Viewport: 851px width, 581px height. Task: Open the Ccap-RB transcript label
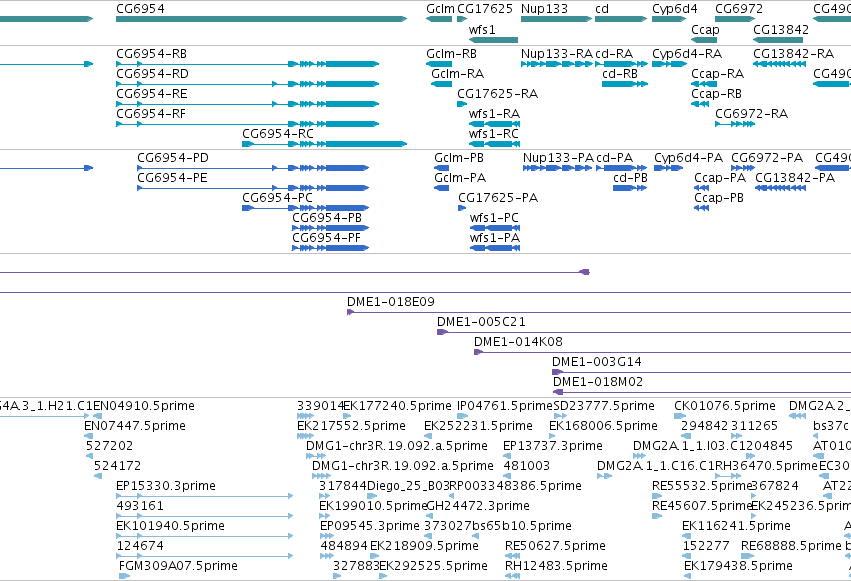click(716, 94)
